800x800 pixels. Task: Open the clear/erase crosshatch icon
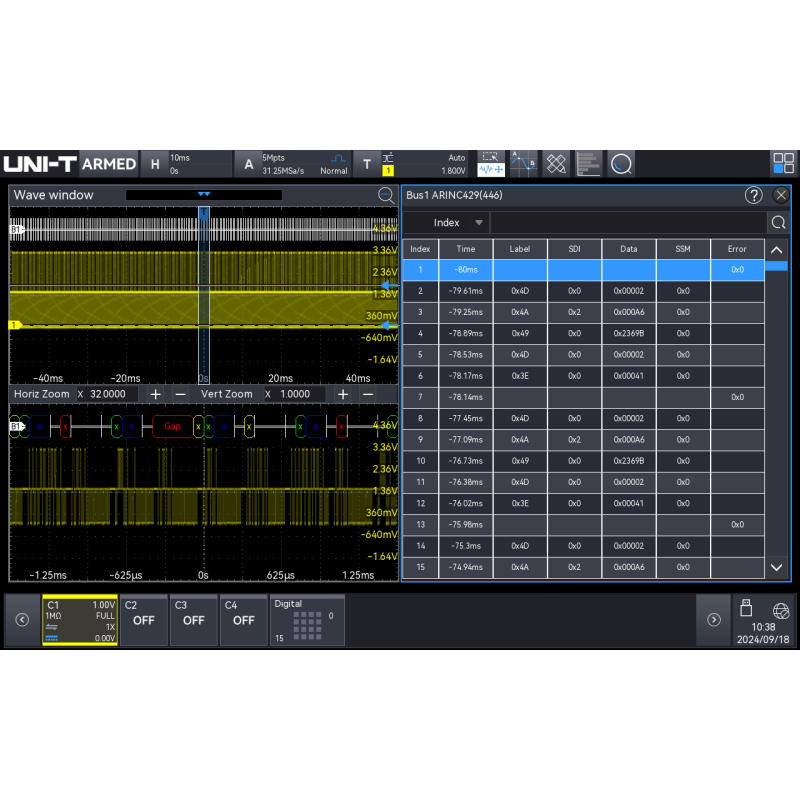click(x=556, y=164)
